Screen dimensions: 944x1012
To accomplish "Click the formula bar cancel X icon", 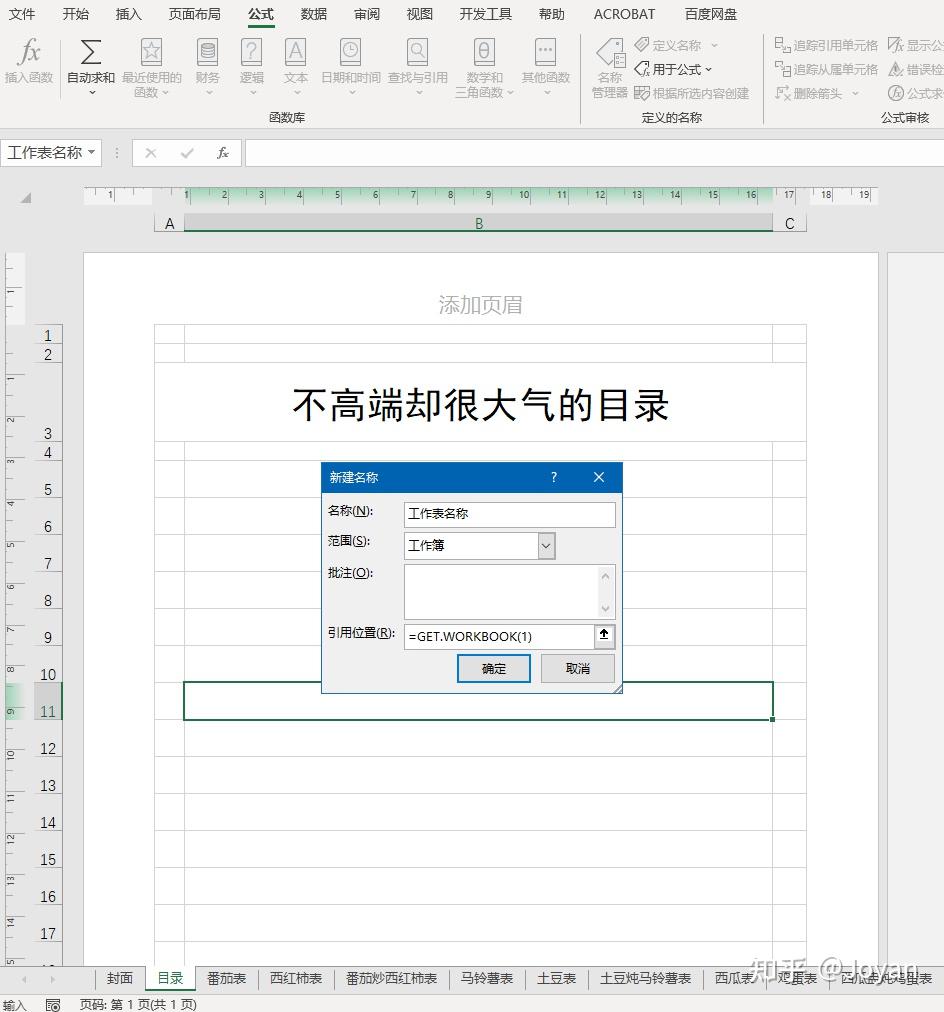I will click(x=150, y=153).
